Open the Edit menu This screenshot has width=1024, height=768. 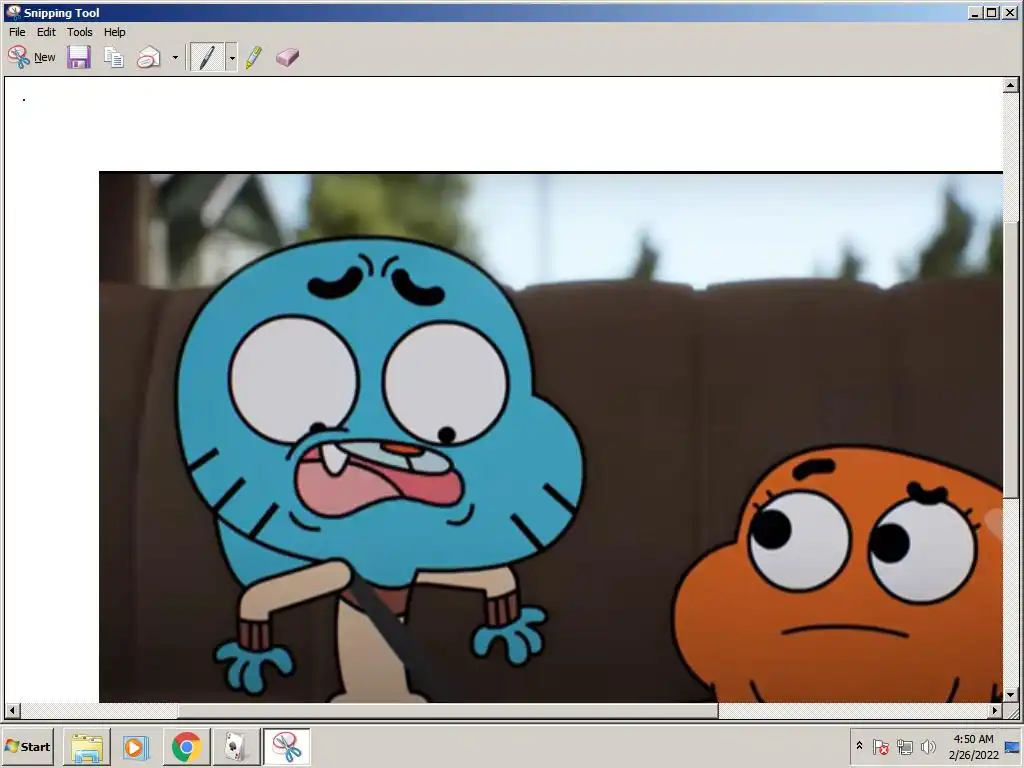click(46, 32)
